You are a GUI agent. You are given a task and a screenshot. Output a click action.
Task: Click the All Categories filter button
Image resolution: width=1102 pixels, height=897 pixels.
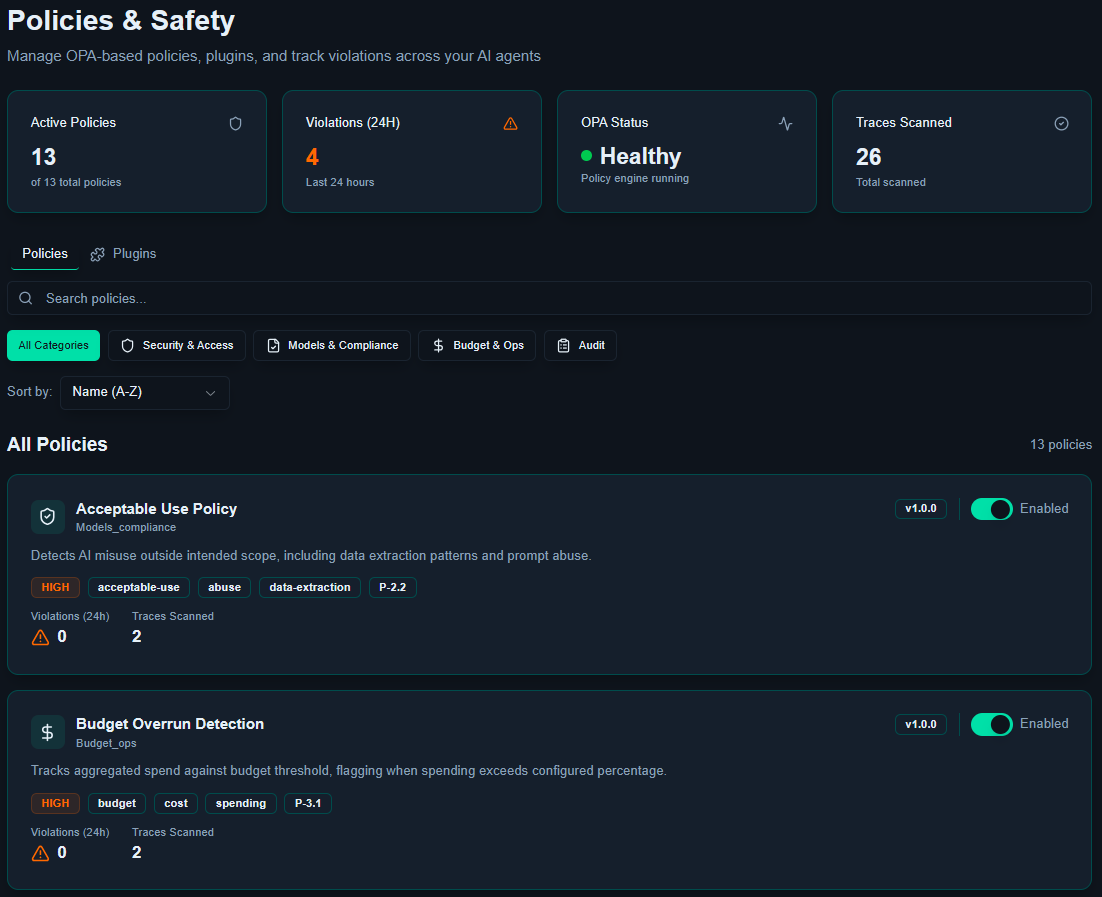pyautogui.click(x=54, y=346)
